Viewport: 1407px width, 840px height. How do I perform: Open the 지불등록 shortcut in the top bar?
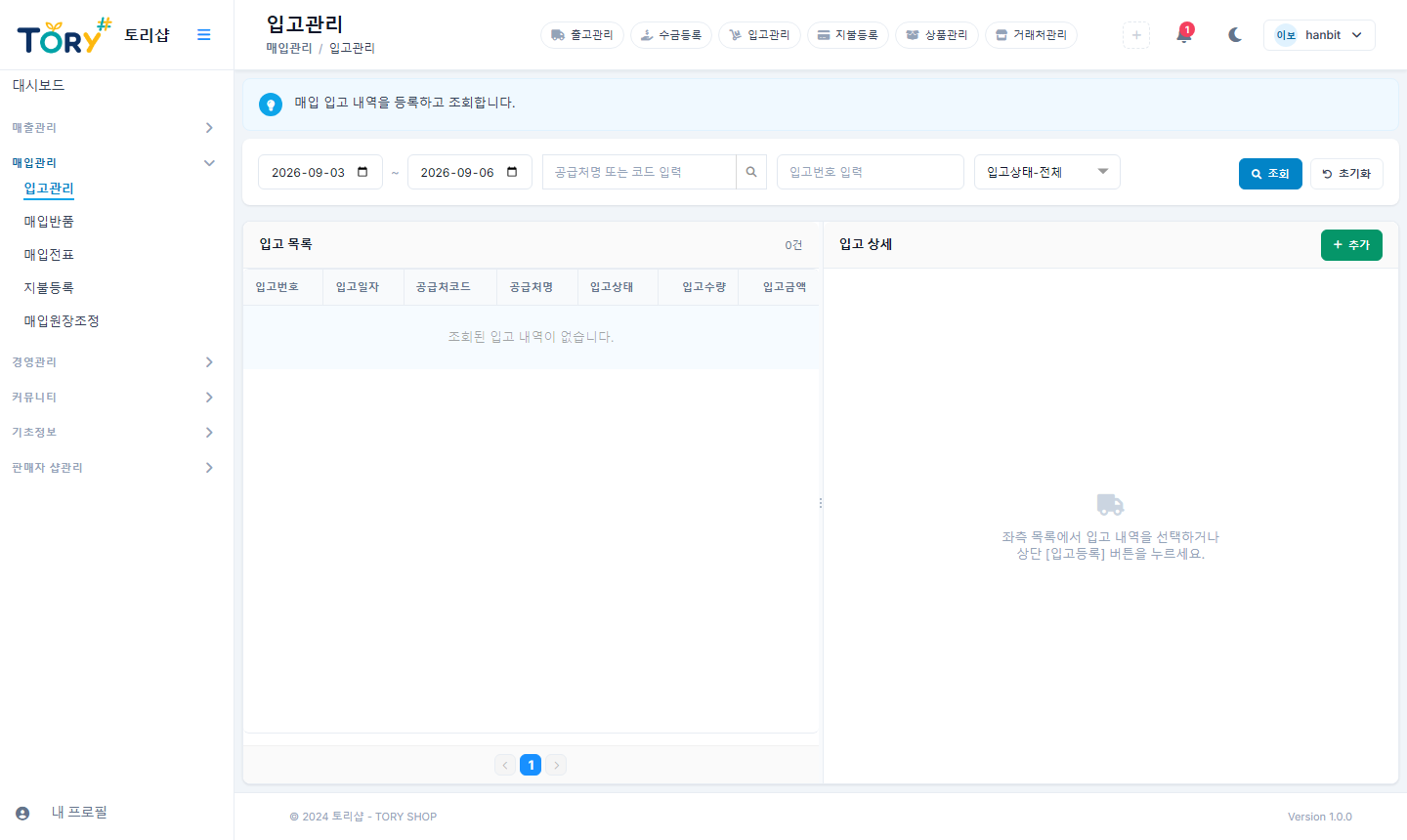tap(848, 35)
